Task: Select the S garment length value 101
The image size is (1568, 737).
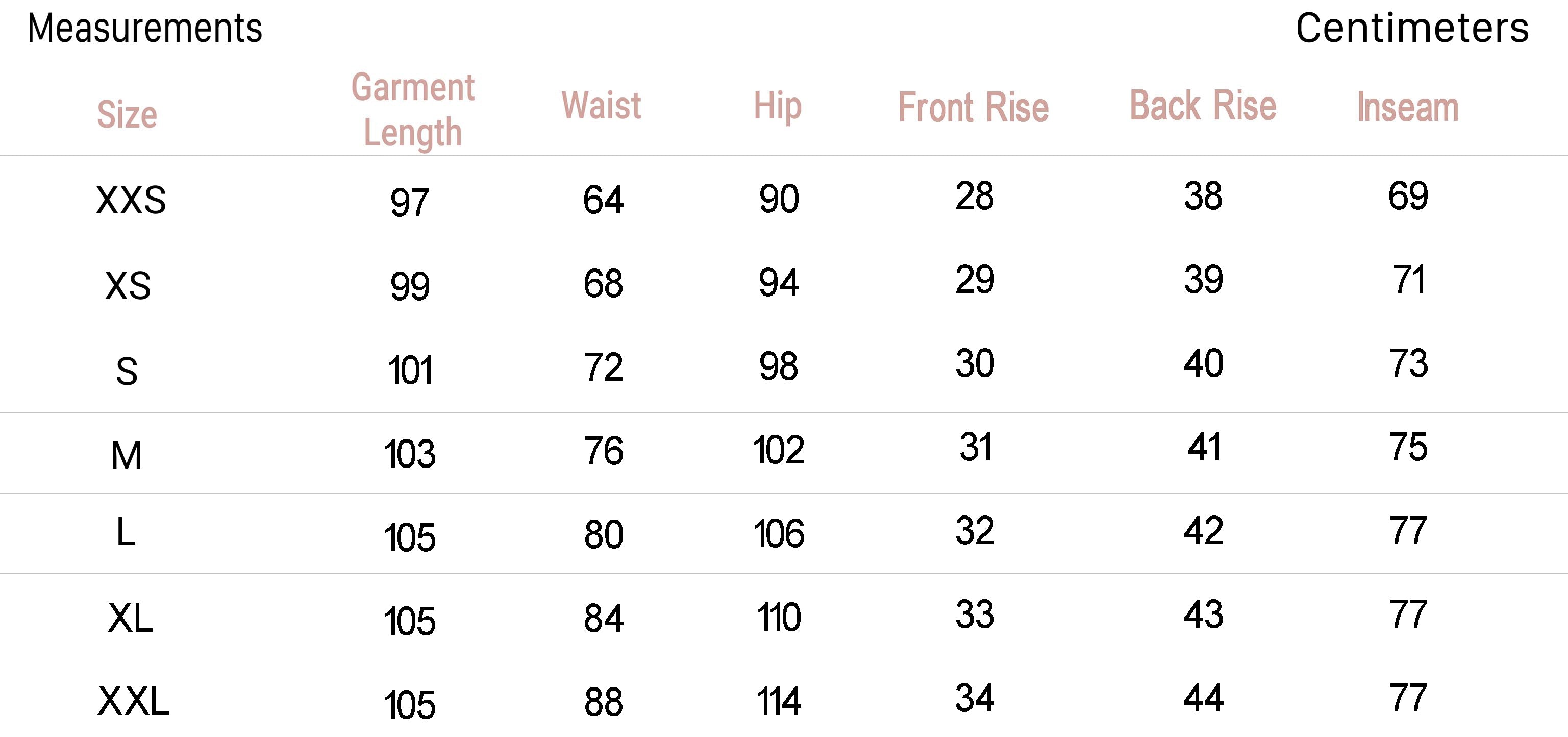Action: coord(410,370)
